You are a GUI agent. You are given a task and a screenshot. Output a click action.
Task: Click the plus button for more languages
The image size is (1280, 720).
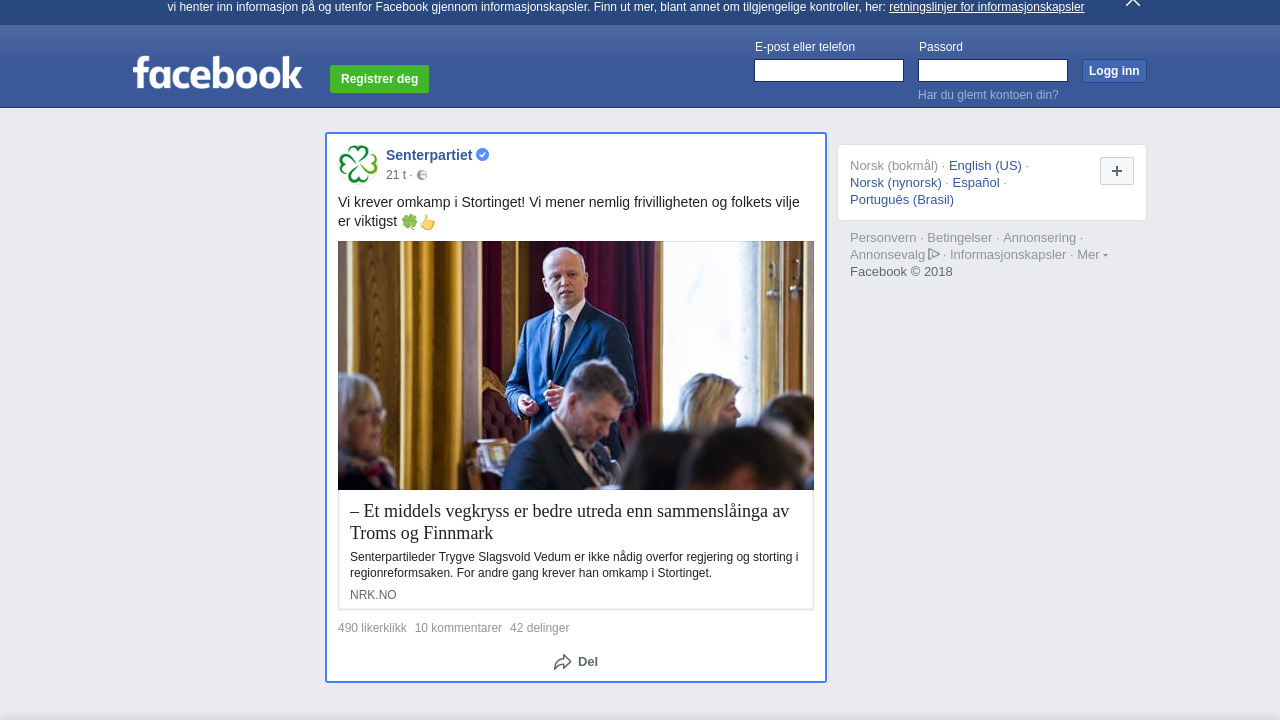[1117, 171]
